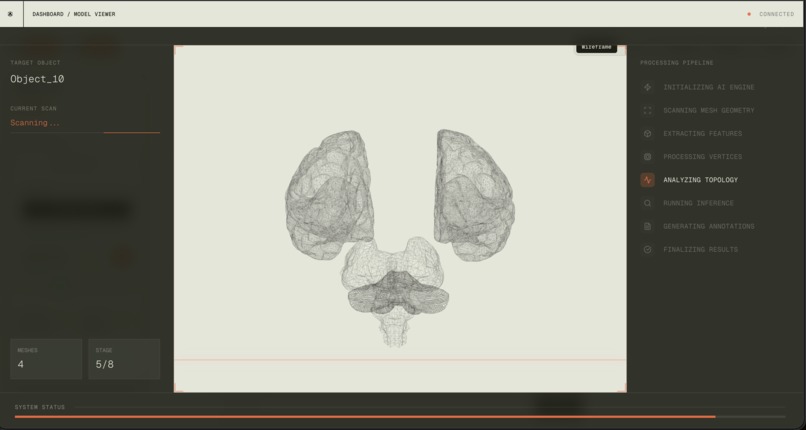Click the Connected status label
The height and width of the screenshot is (430, 806).
777,14
